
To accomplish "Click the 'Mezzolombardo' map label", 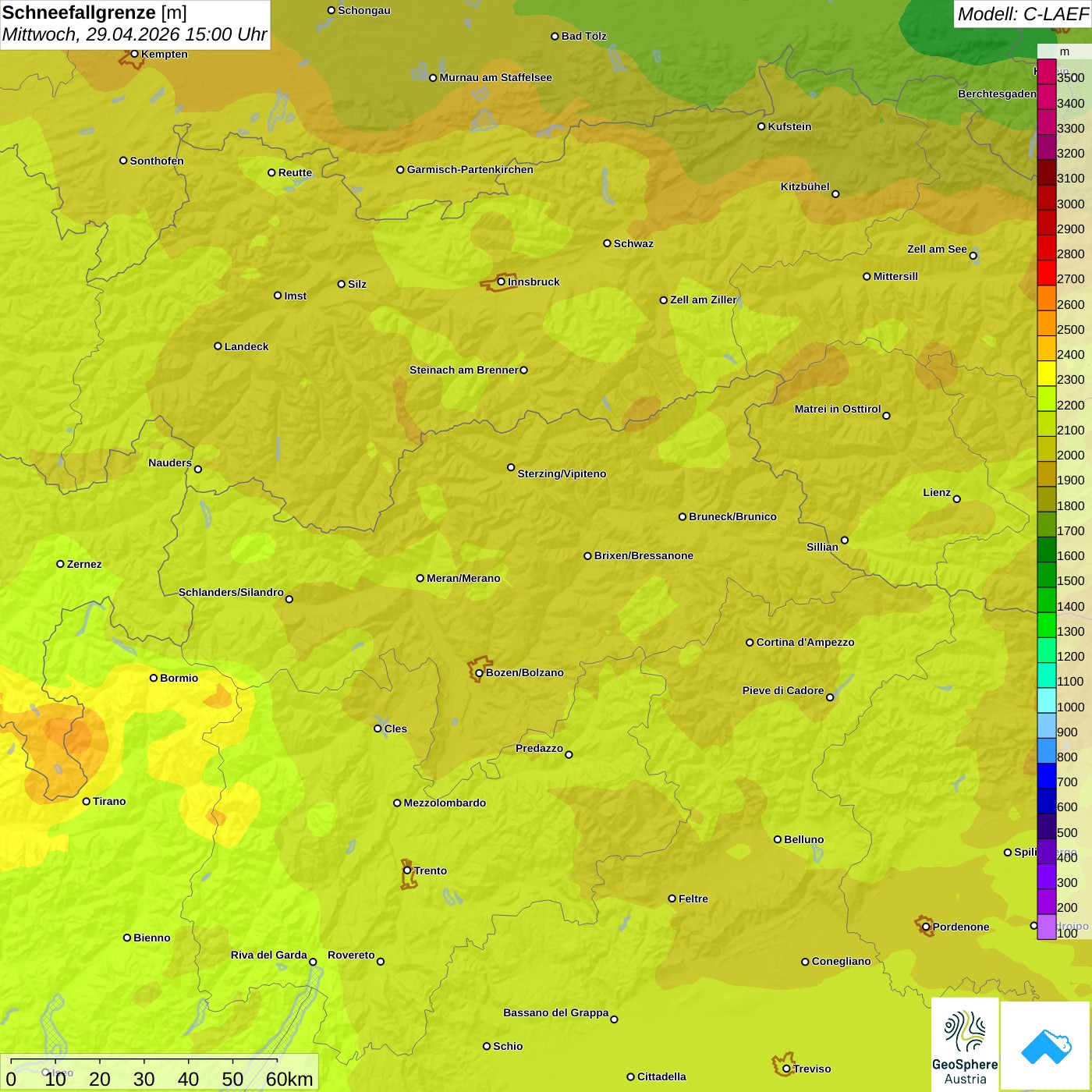I will click(x=445, y=803).
